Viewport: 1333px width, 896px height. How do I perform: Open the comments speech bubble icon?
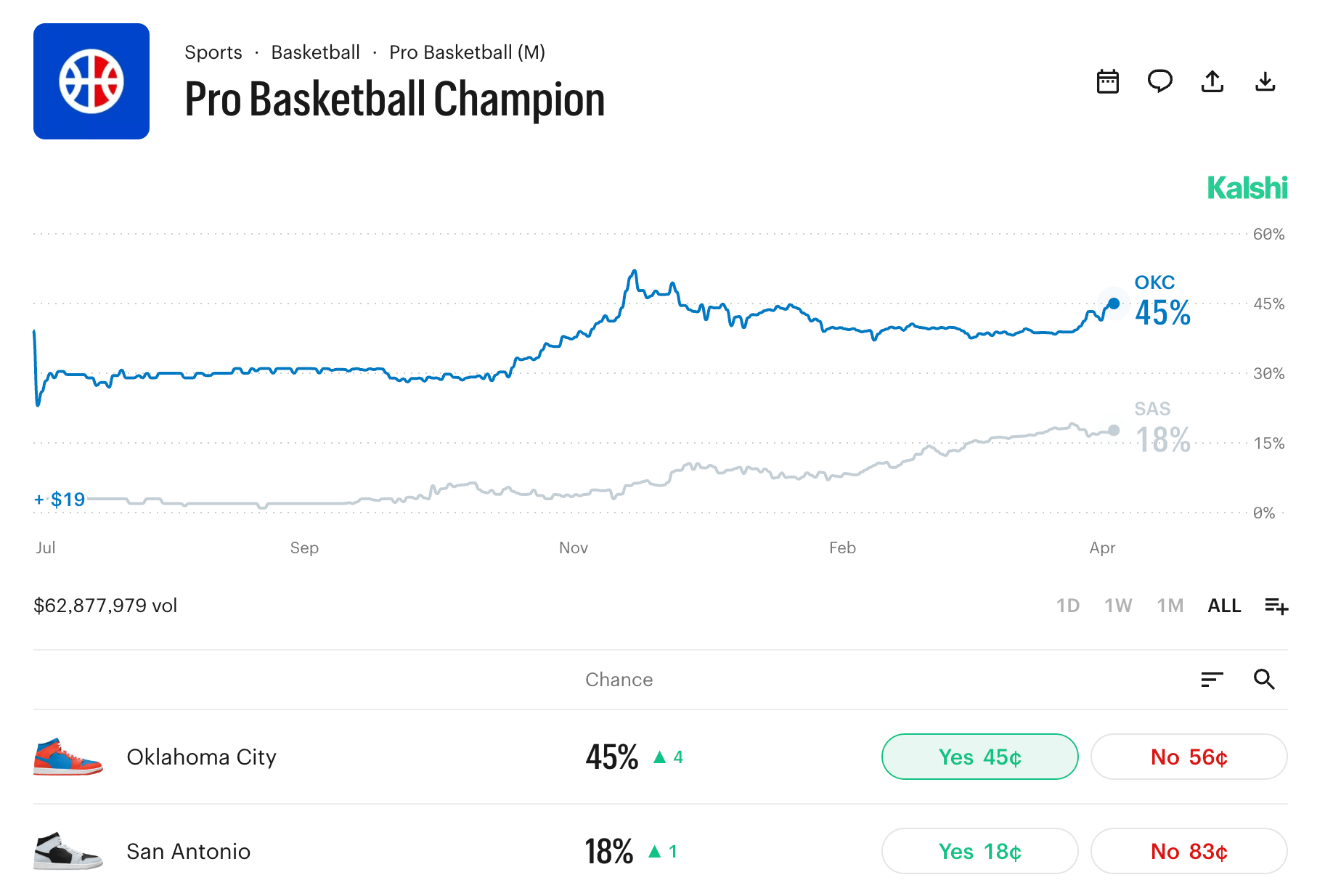coord(1159,81)
